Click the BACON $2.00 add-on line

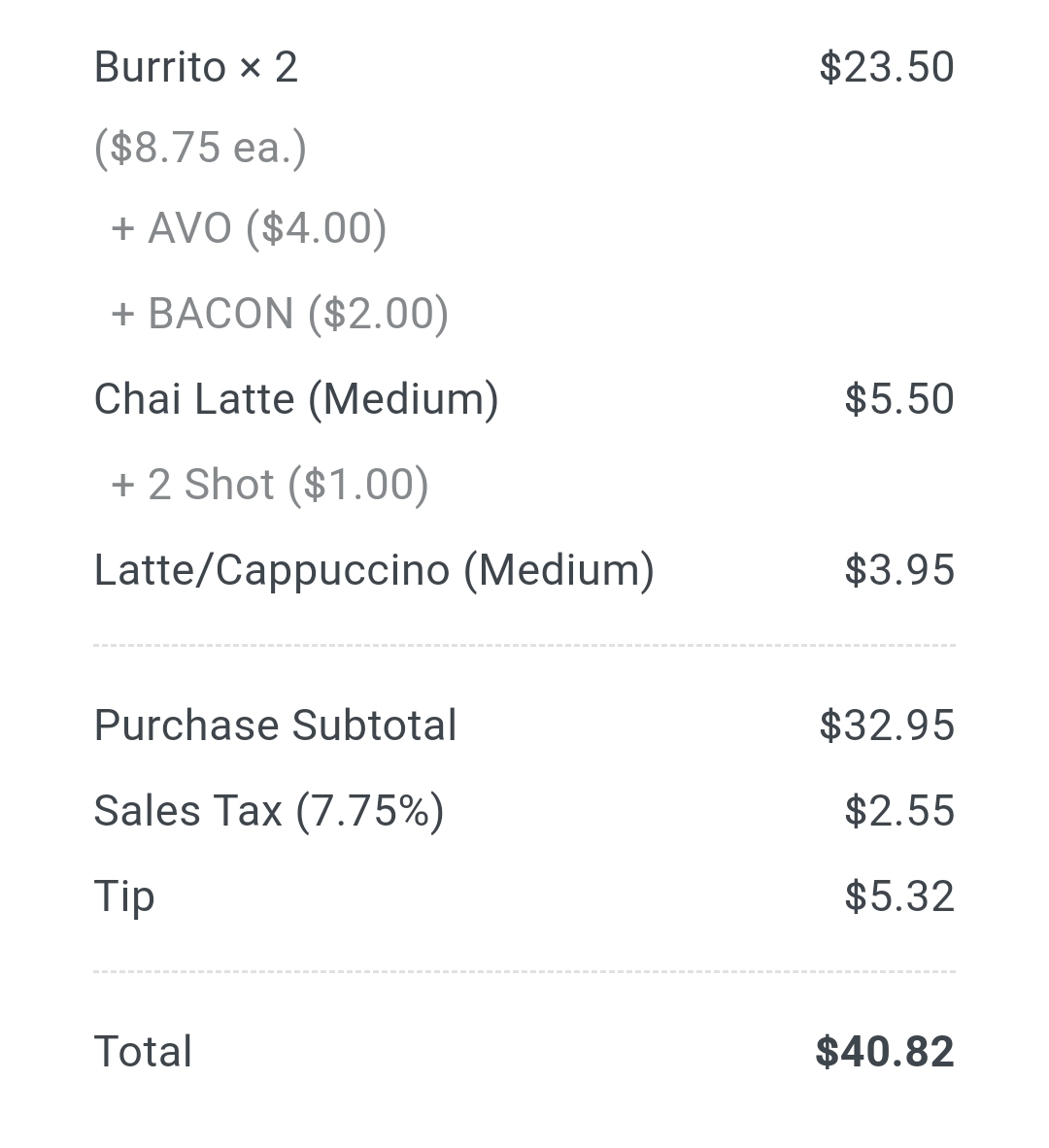point(280,314)
